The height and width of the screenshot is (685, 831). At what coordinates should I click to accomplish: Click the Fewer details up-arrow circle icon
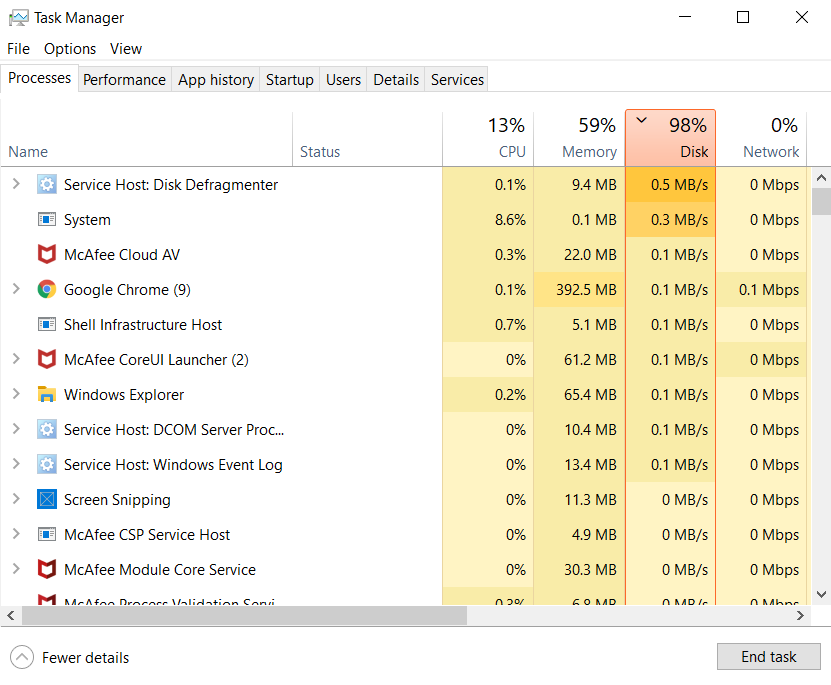[x=22, y=657]
